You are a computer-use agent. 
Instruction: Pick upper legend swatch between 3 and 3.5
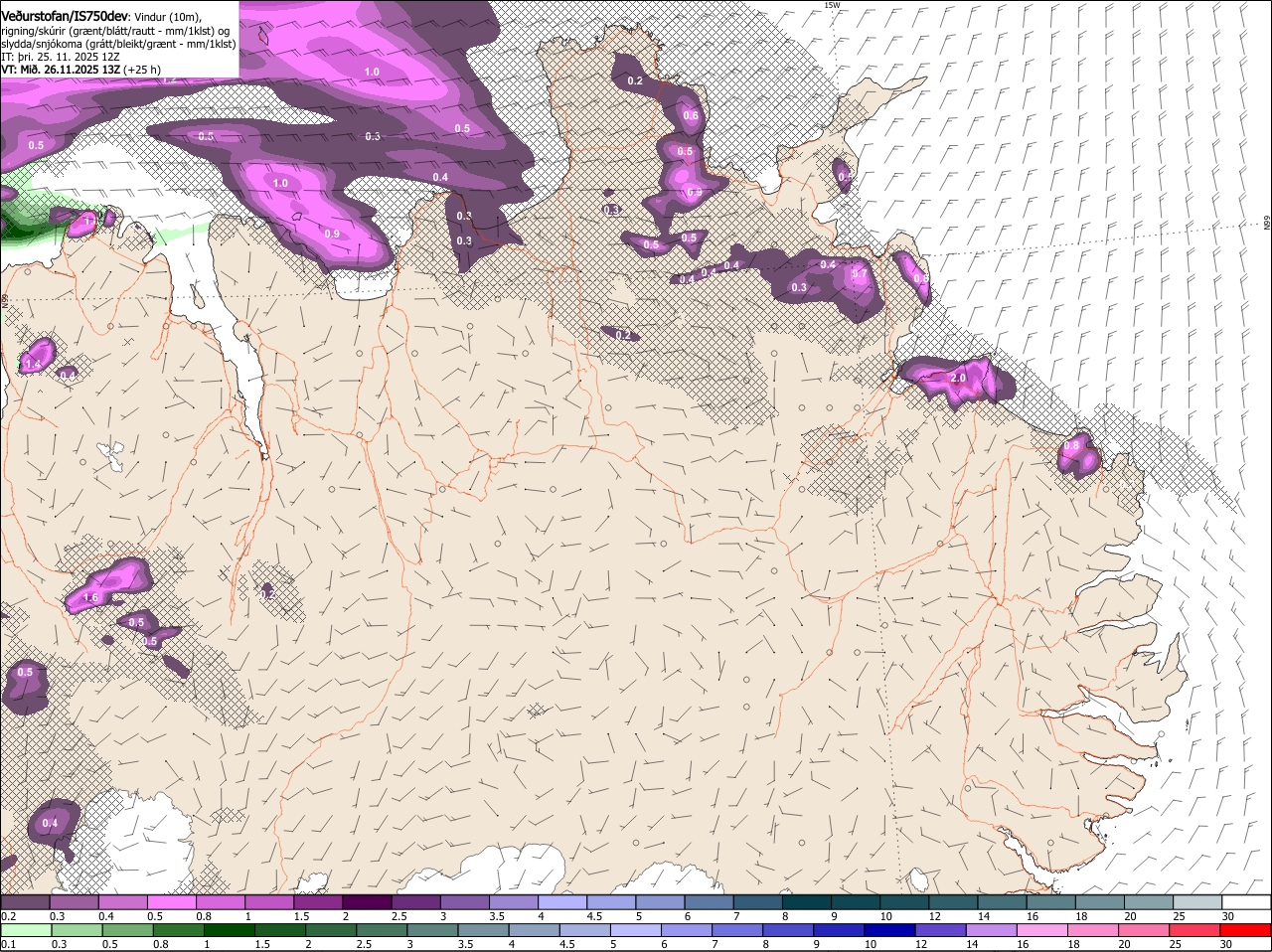coord(463,901)
